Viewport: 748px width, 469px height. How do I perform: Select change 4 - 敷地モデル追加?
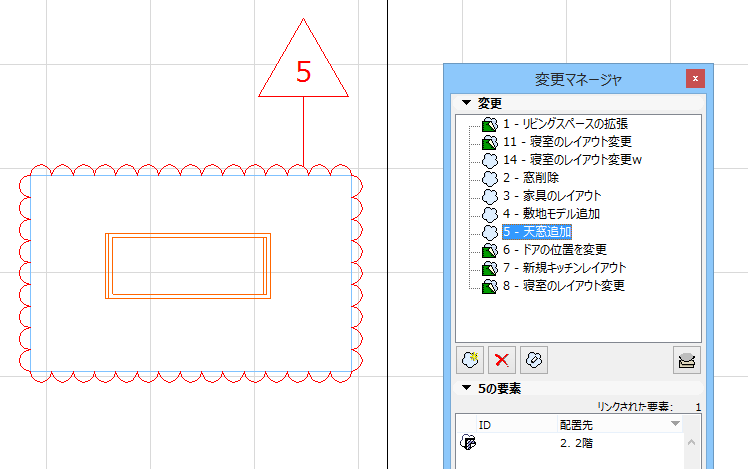click(x=551, y=214)
